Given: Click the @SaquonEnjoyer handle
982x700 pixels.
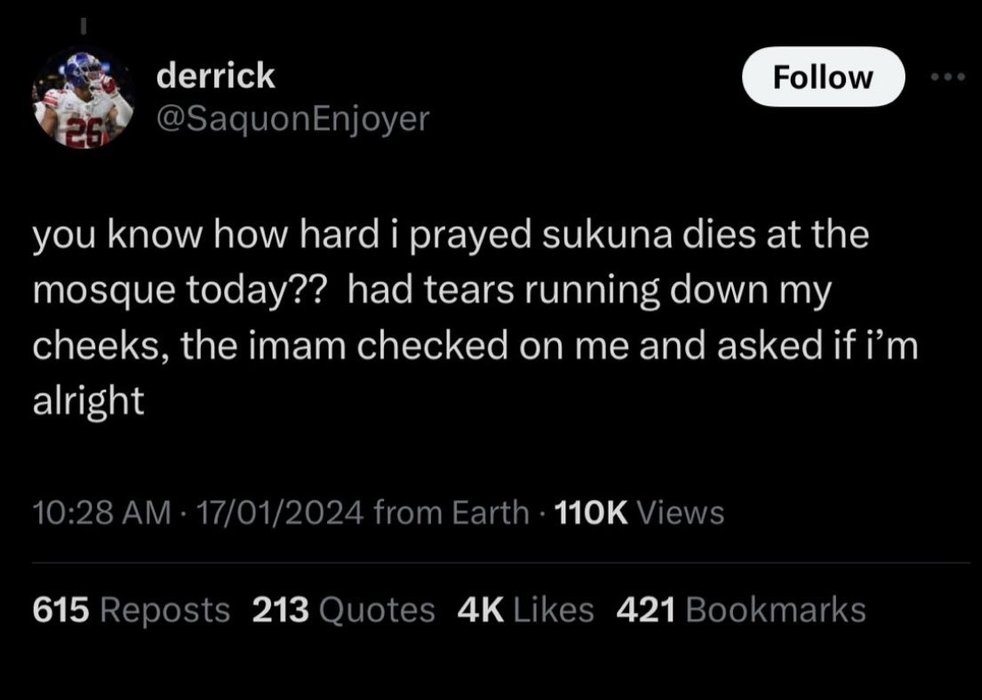Looking at the screenshot, I should pos(293,119).
